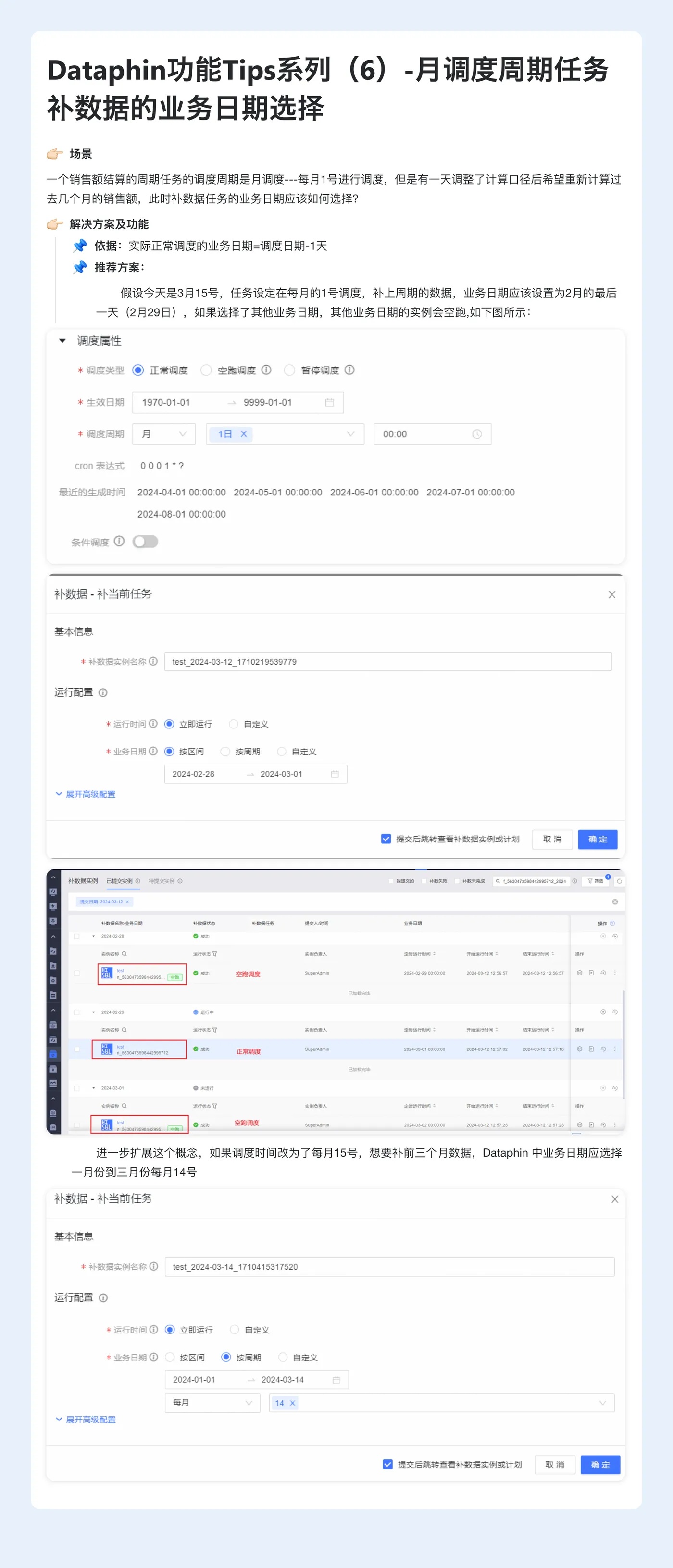Open day selector dropdown containing 1日
Viewport: 673px width, 1568px height.
point(285,434)
